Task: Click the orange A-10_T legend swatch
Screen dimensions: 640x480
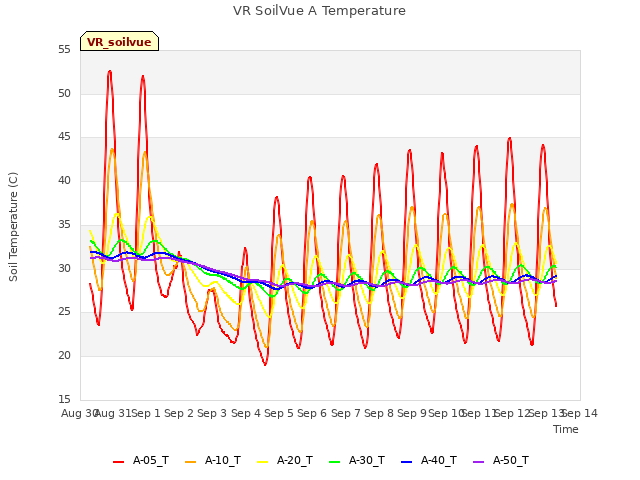Action: tap(190, 462)
